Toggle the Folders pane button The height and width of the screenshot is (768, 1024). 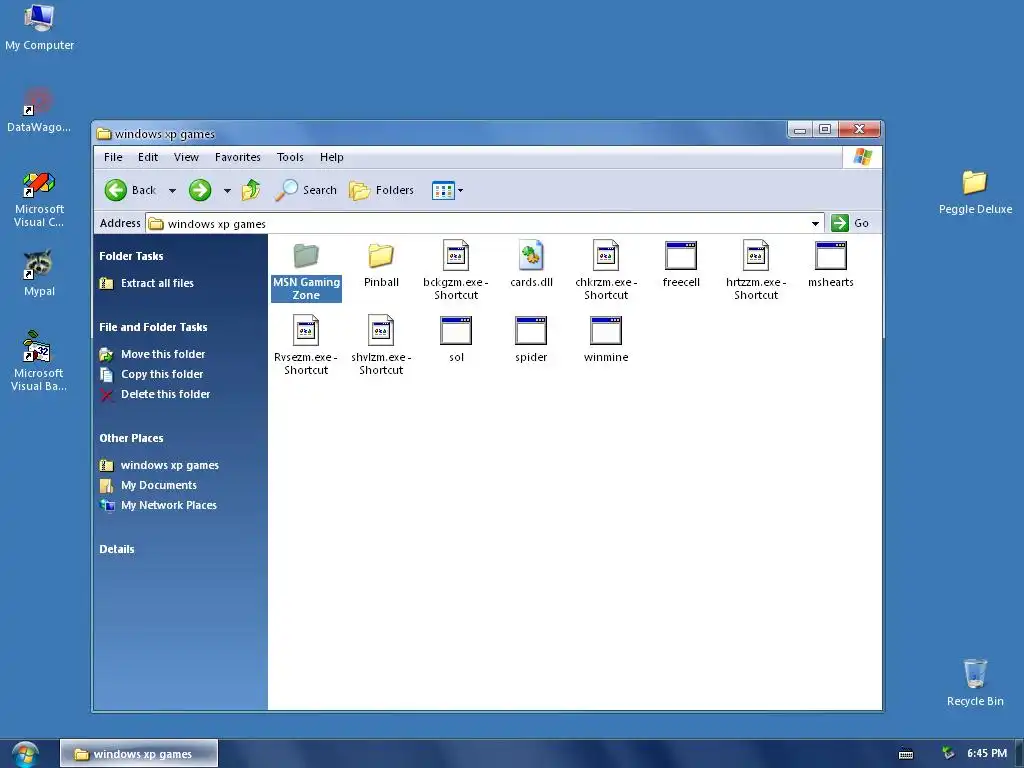381,190
